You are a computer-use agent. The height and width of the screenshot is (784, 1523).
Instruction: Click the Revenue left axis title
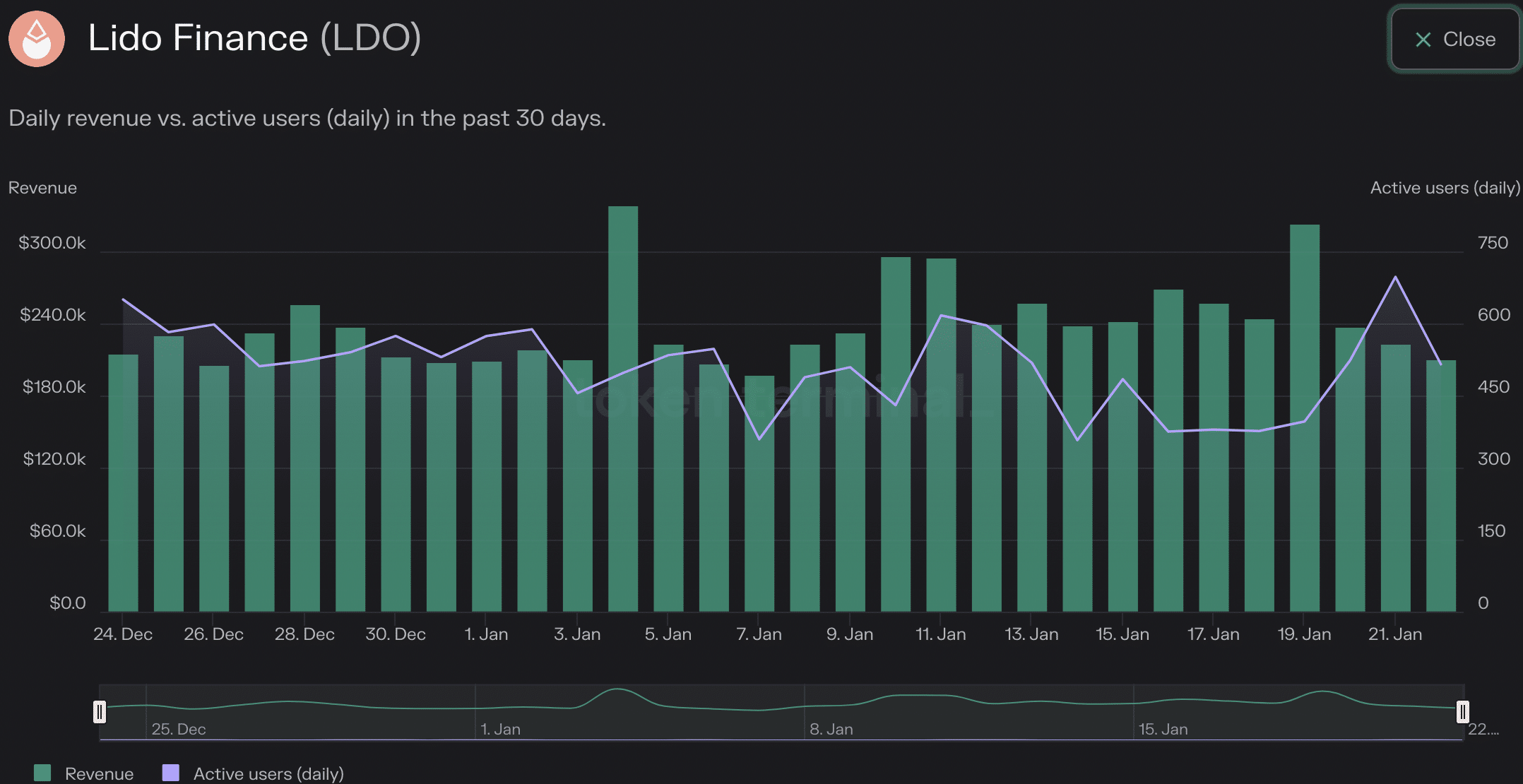click(x=42, y=188)
